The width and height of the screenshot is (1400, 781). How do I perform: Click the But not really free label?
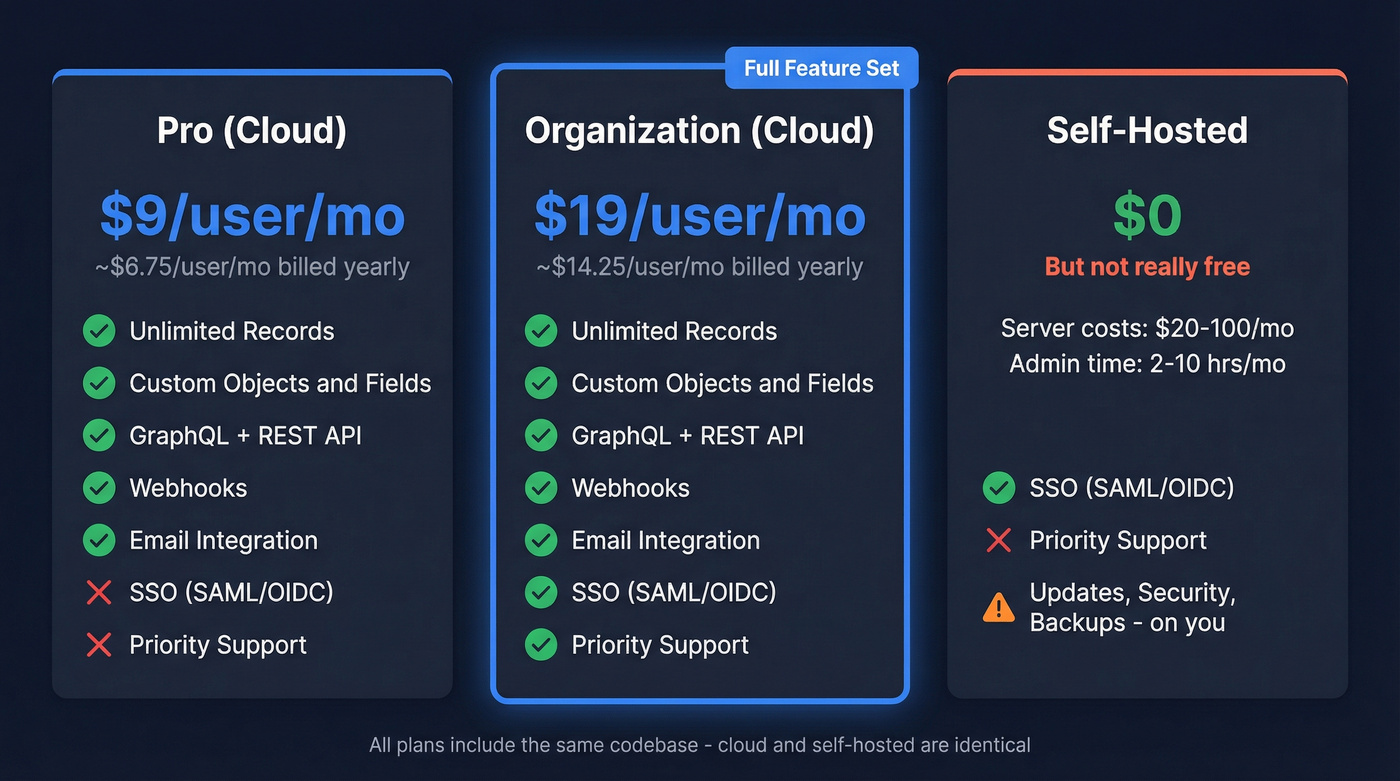click(1147, 266)
